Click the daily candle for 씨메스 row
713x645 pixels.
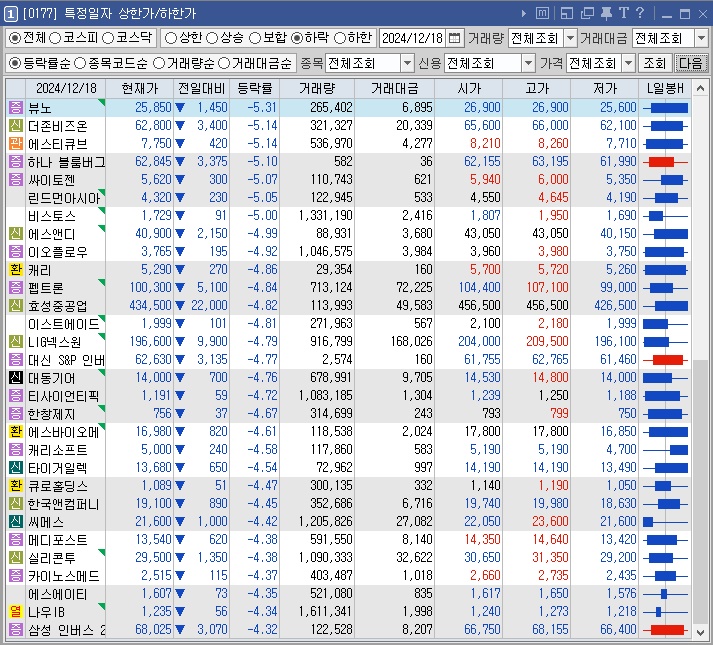(x=666, y=522)
